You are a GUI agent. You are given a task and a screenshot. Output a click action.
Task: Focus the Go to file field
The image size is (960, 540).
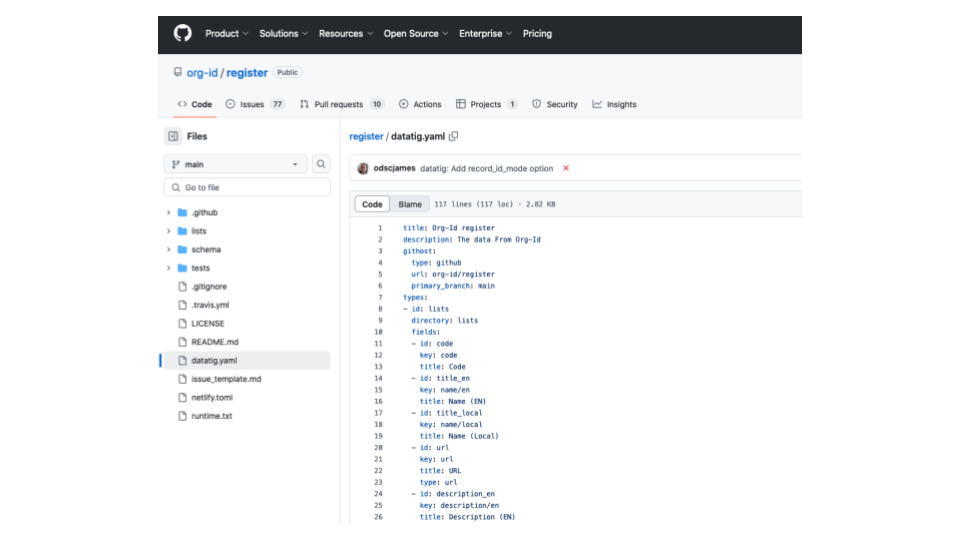pos(247,187)
